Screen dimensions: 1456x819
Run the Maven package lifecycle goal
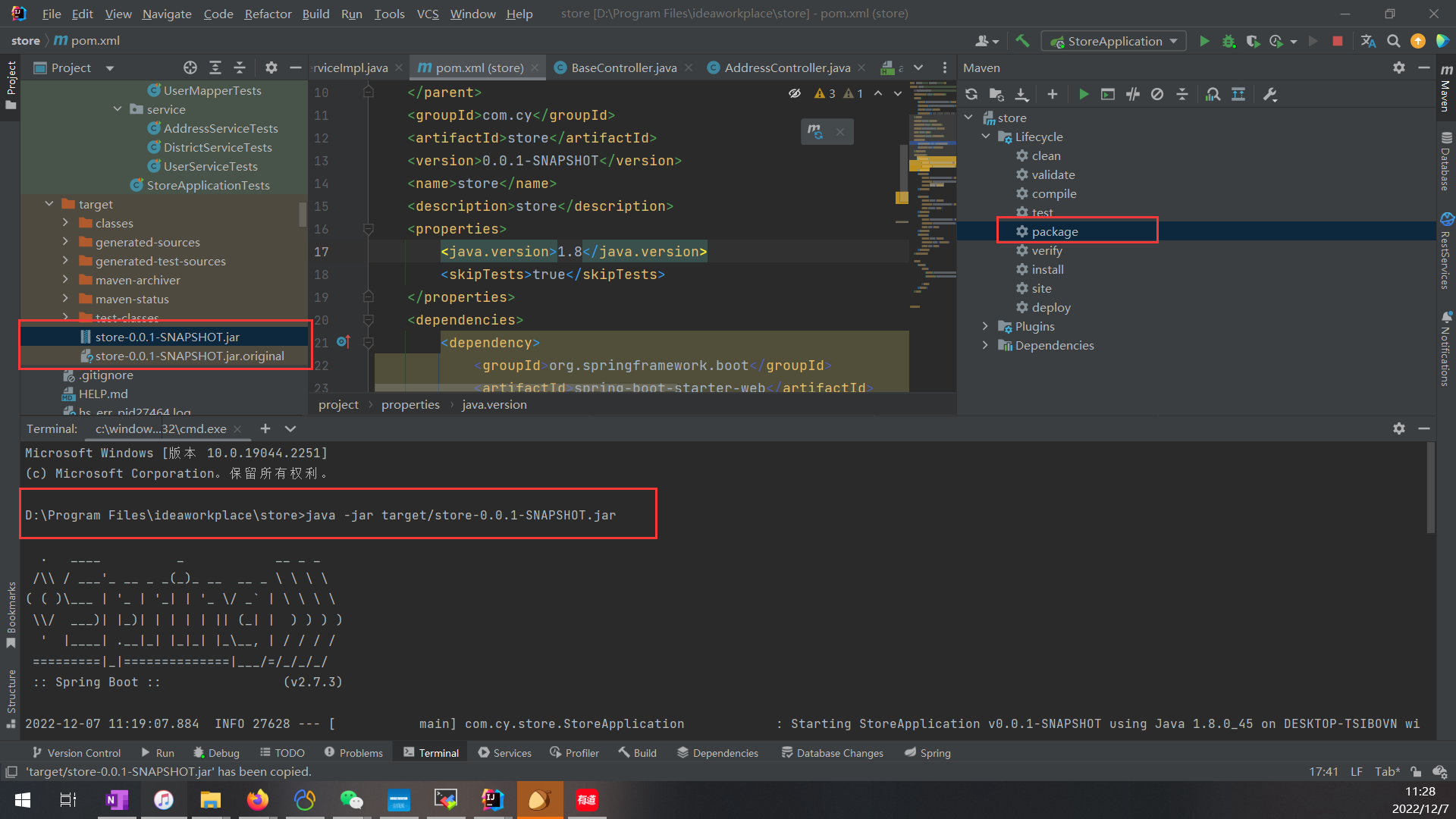point(1054,231)
